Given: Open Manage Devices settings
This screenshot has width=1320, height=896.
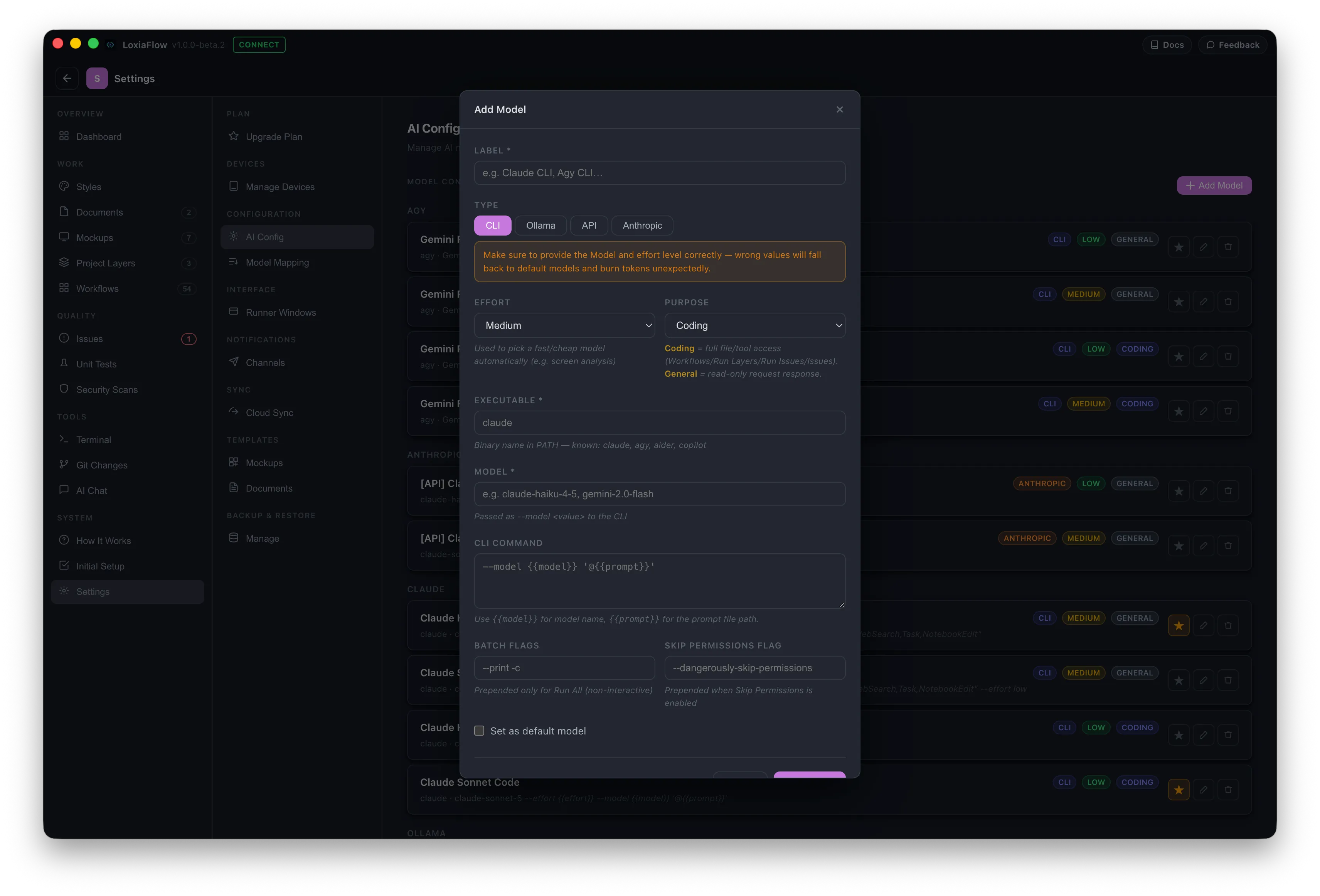Looking at the screenshot, I should pos(297,187).
